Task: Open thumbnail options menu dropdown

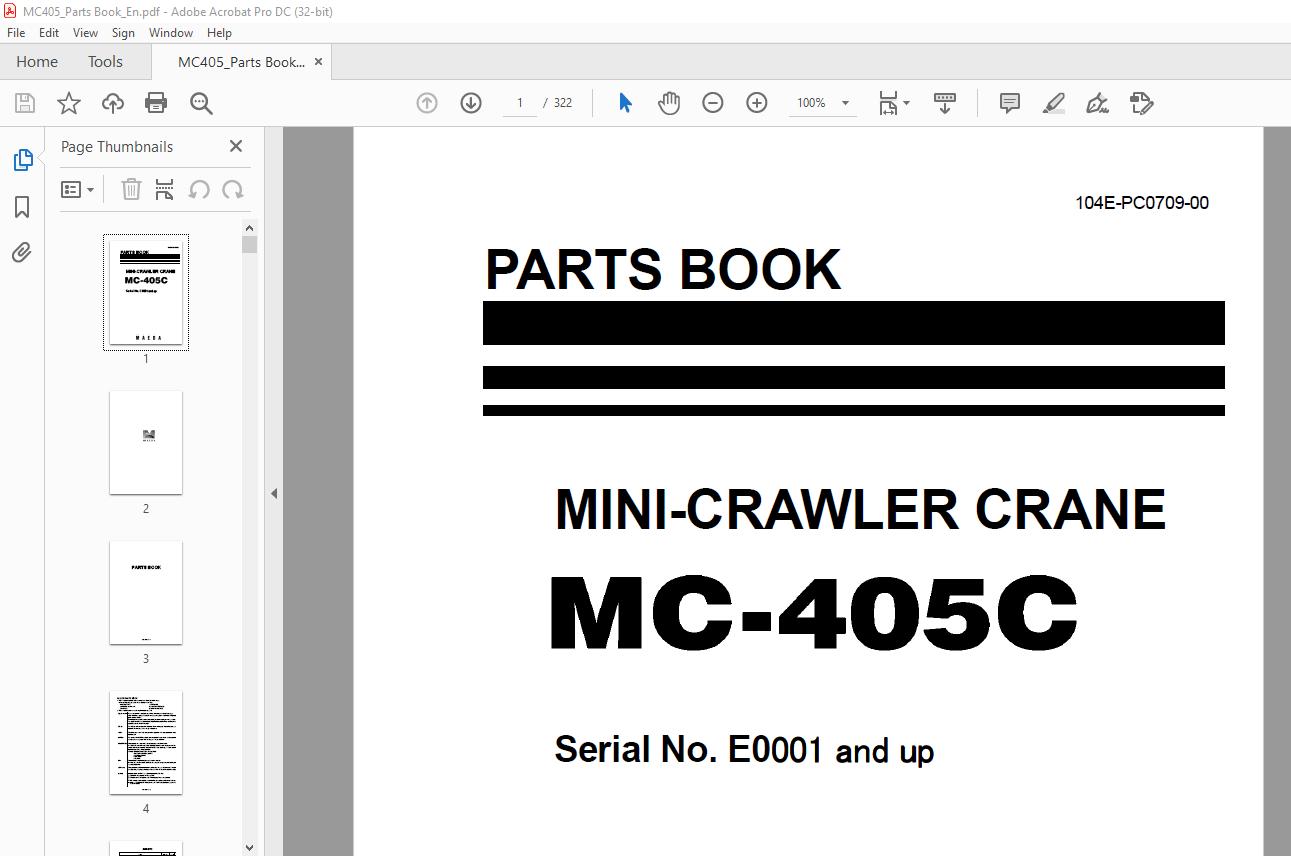Action: [78, 189]
